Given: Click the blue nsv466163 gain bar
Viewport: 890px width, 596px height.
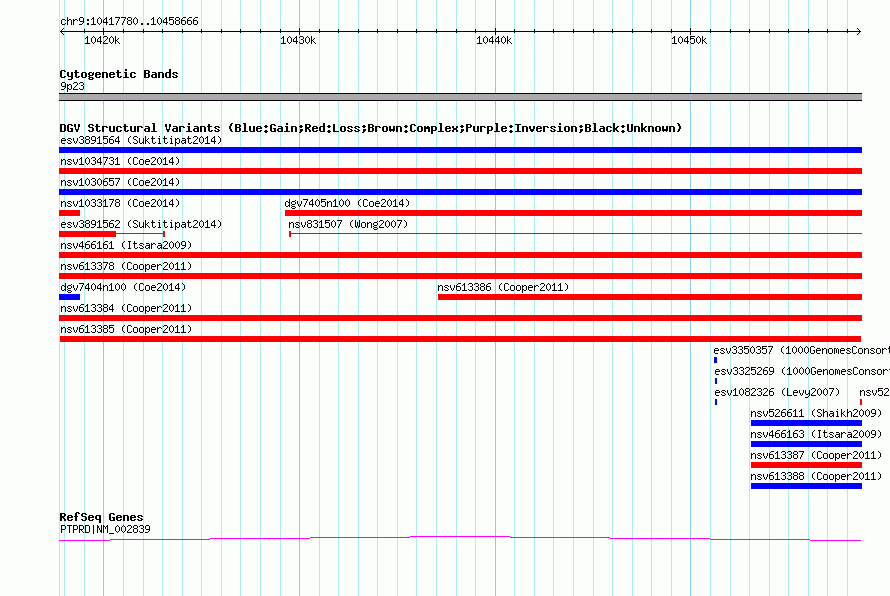Looking at the screenshot, I should (806, 444).
